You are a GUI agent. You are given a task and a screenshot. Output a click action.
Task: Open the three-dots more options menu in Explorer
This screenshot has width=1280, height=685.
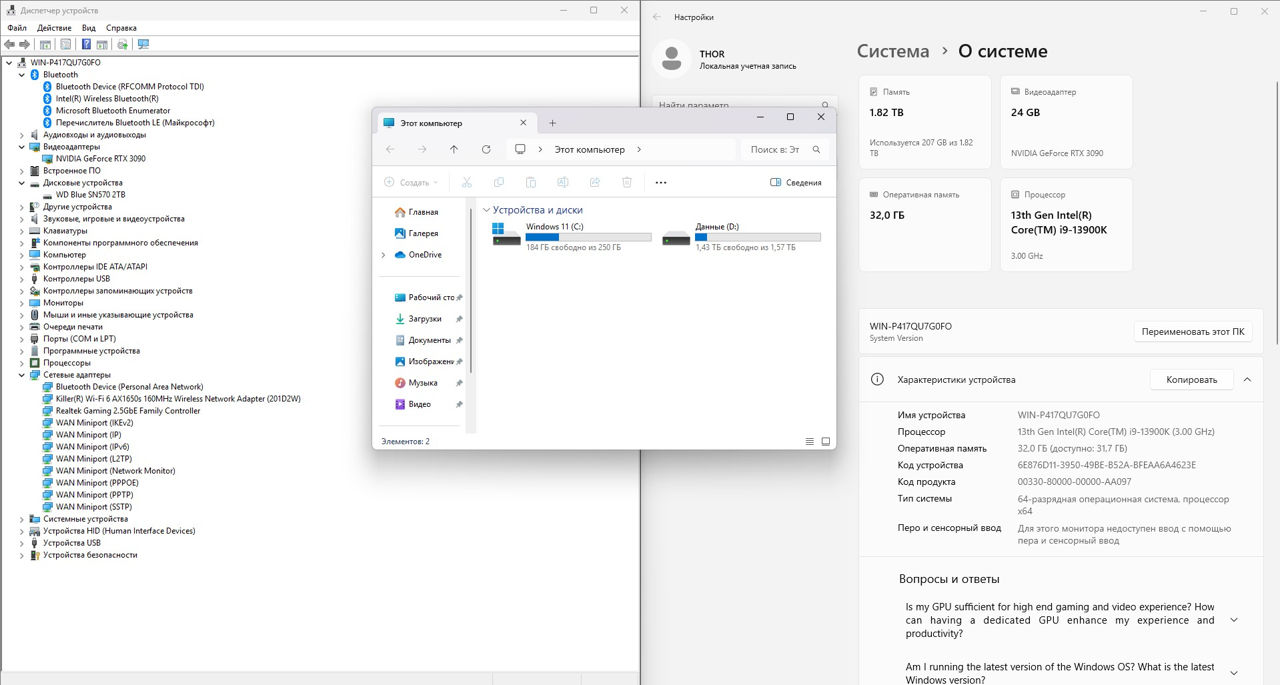coord(660,183)
